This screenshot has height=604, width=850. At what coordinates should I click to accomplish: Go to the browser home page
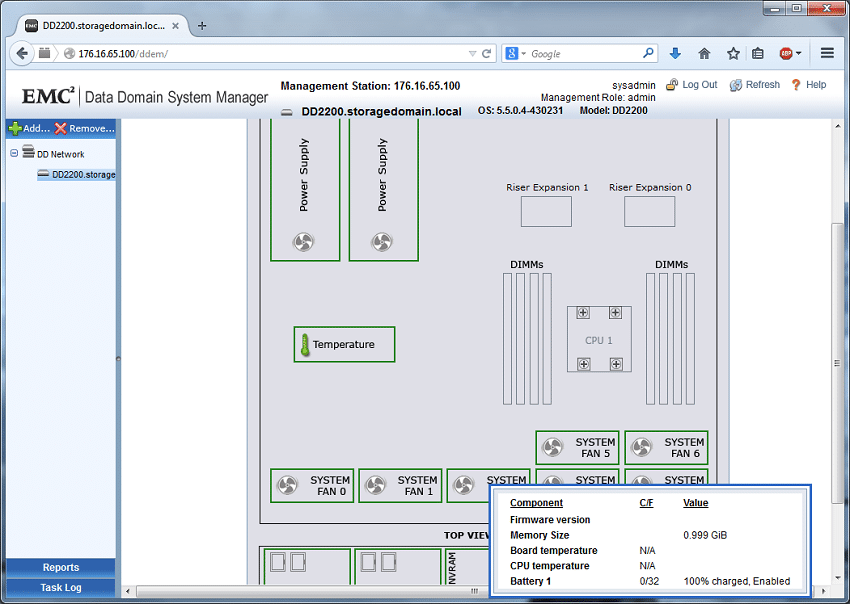[x=704, y=53]
